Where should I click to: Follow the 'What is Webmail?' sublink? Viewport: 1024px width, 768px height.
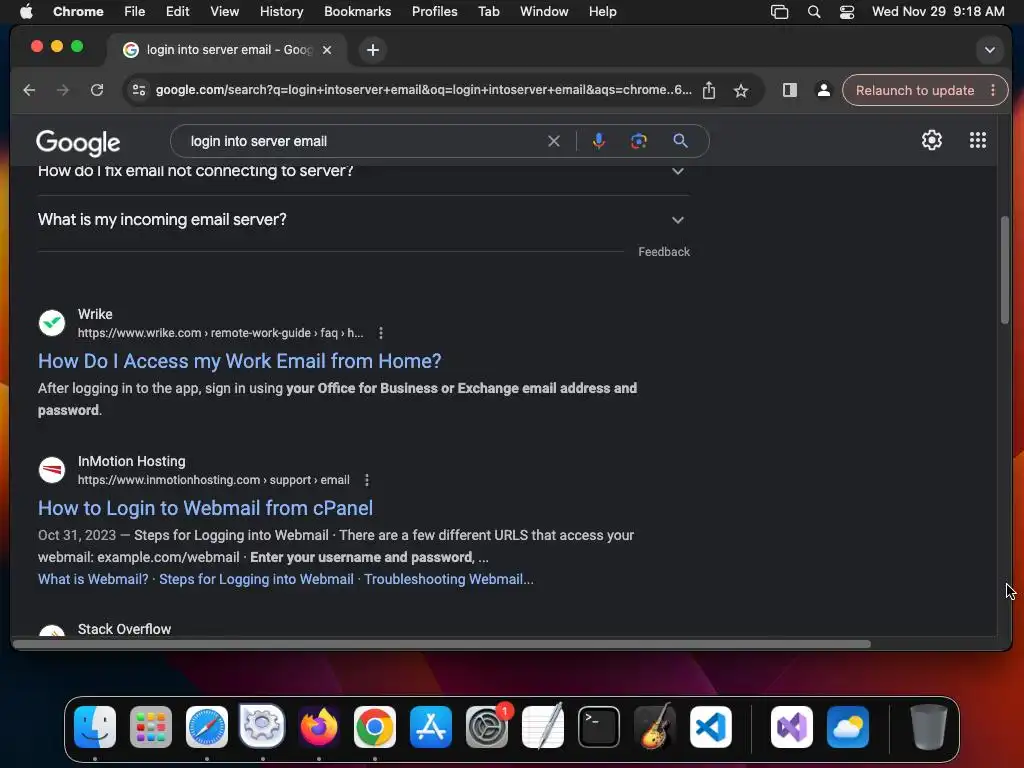click(93, 579)
